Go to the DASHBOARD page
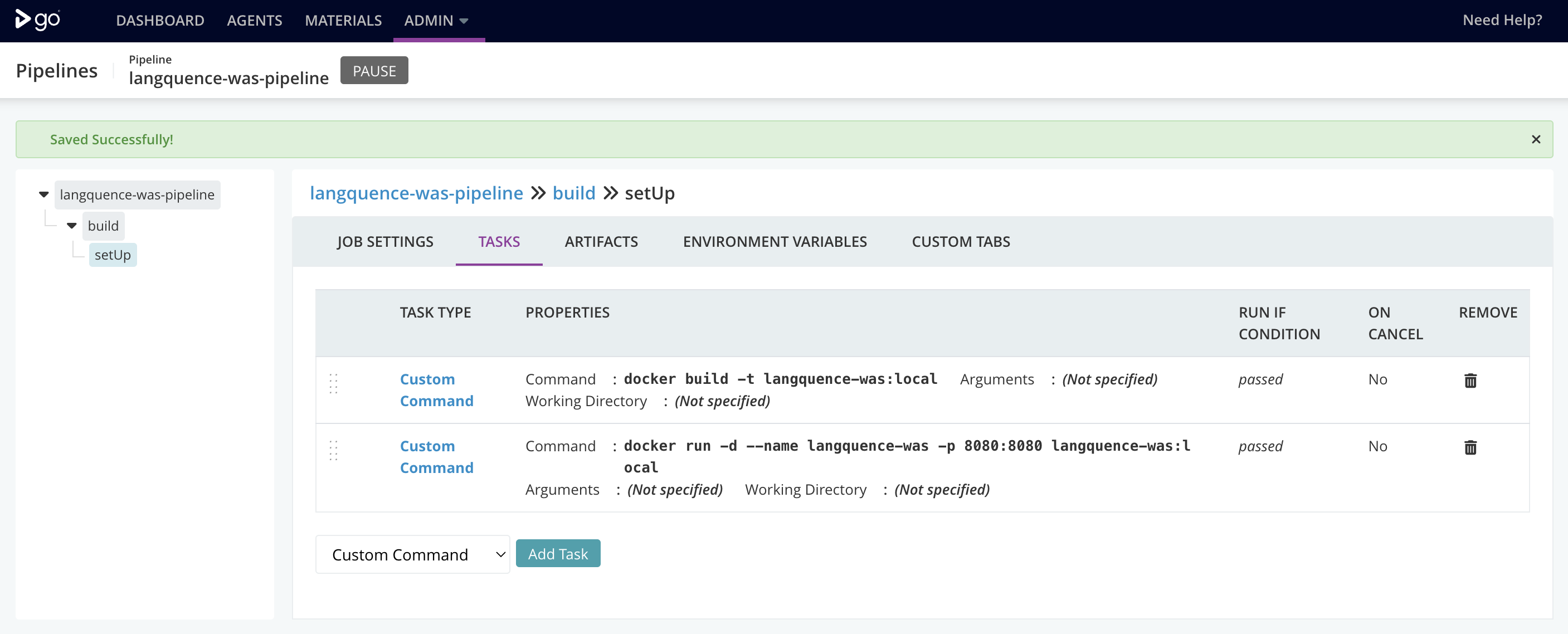The image size is (1568, 634). click(160, 20)
